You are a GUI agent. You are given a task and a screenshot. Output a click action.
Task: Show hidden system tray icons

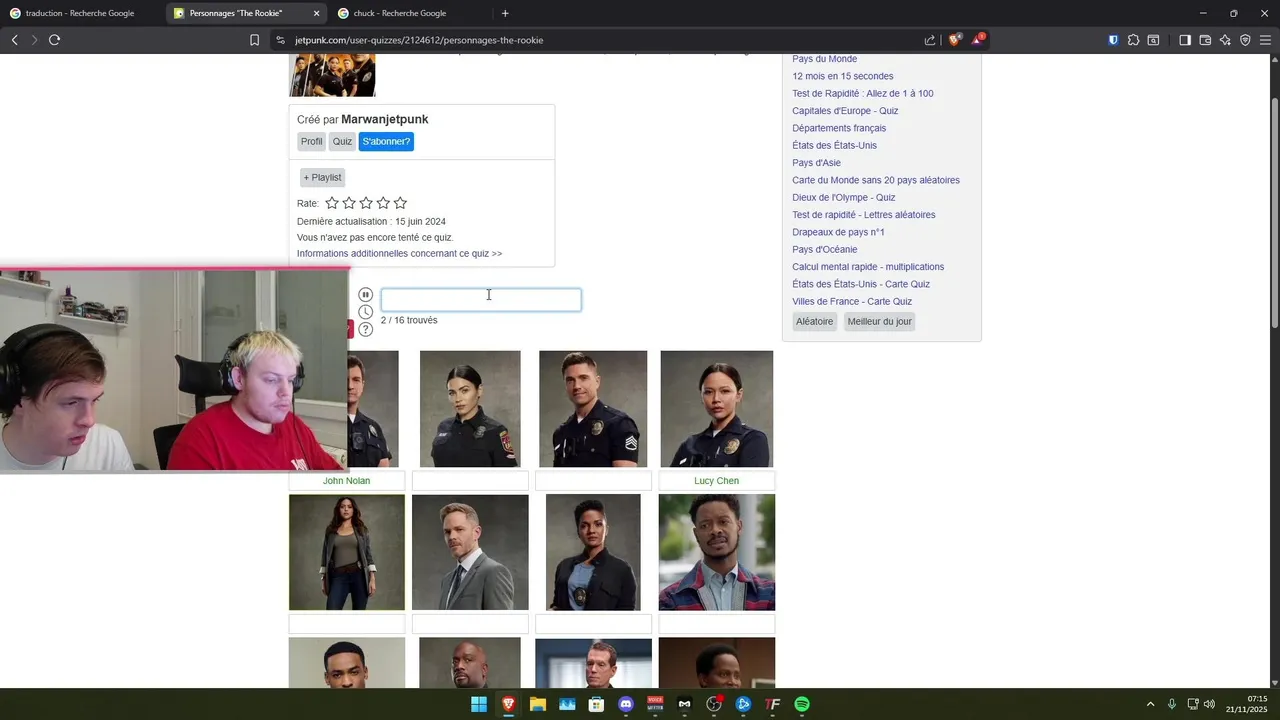1150,704
